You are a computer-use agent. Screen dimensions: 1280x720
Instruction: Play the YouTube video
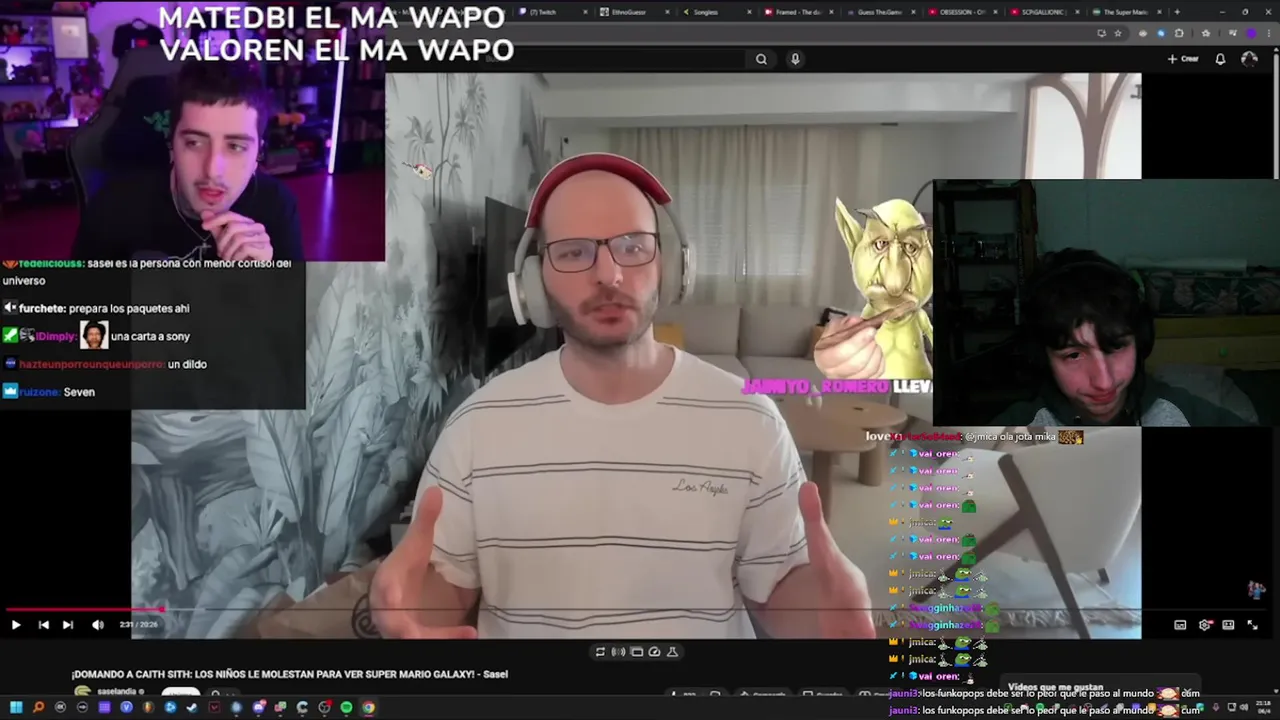tap(16, 625)
